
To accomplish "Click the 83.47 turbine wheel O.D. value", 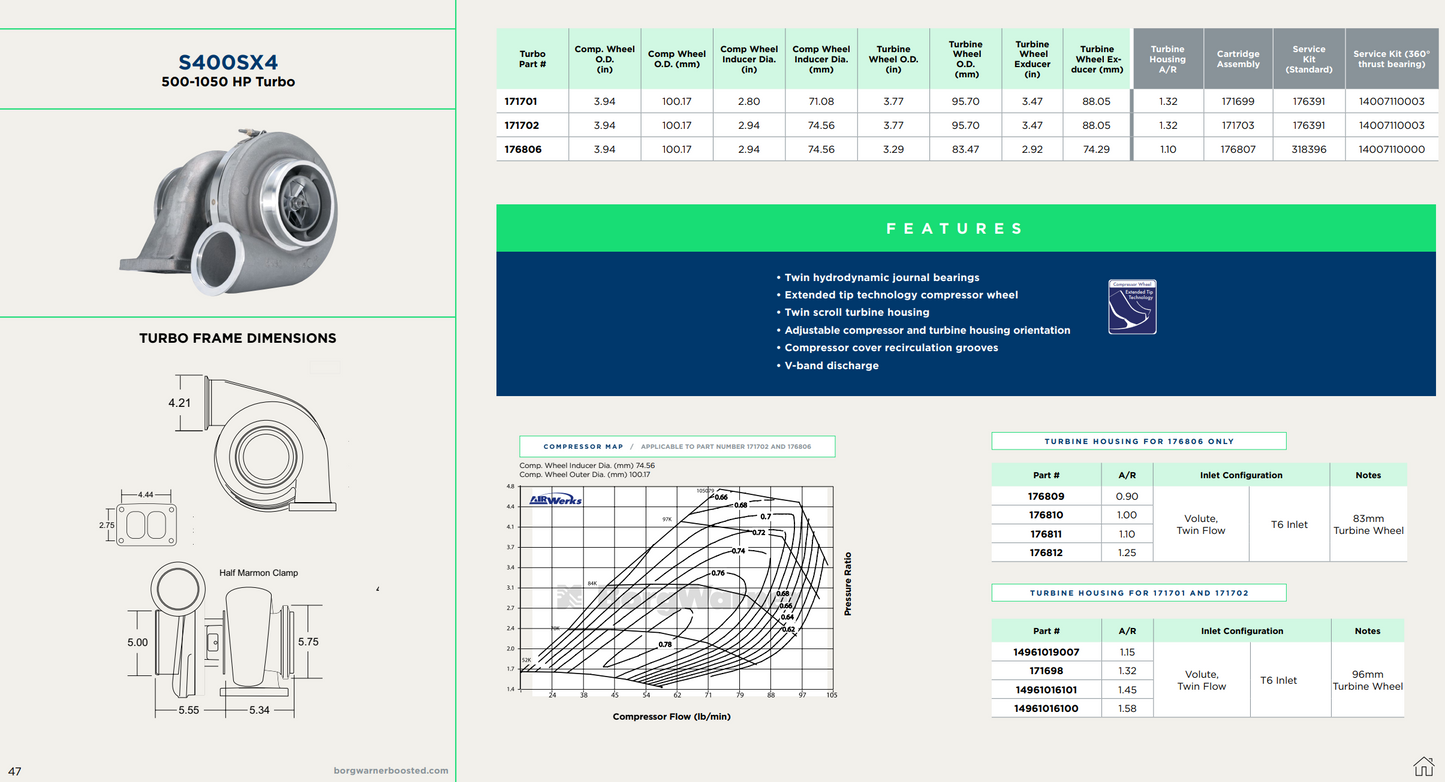I will click(966, 149).
